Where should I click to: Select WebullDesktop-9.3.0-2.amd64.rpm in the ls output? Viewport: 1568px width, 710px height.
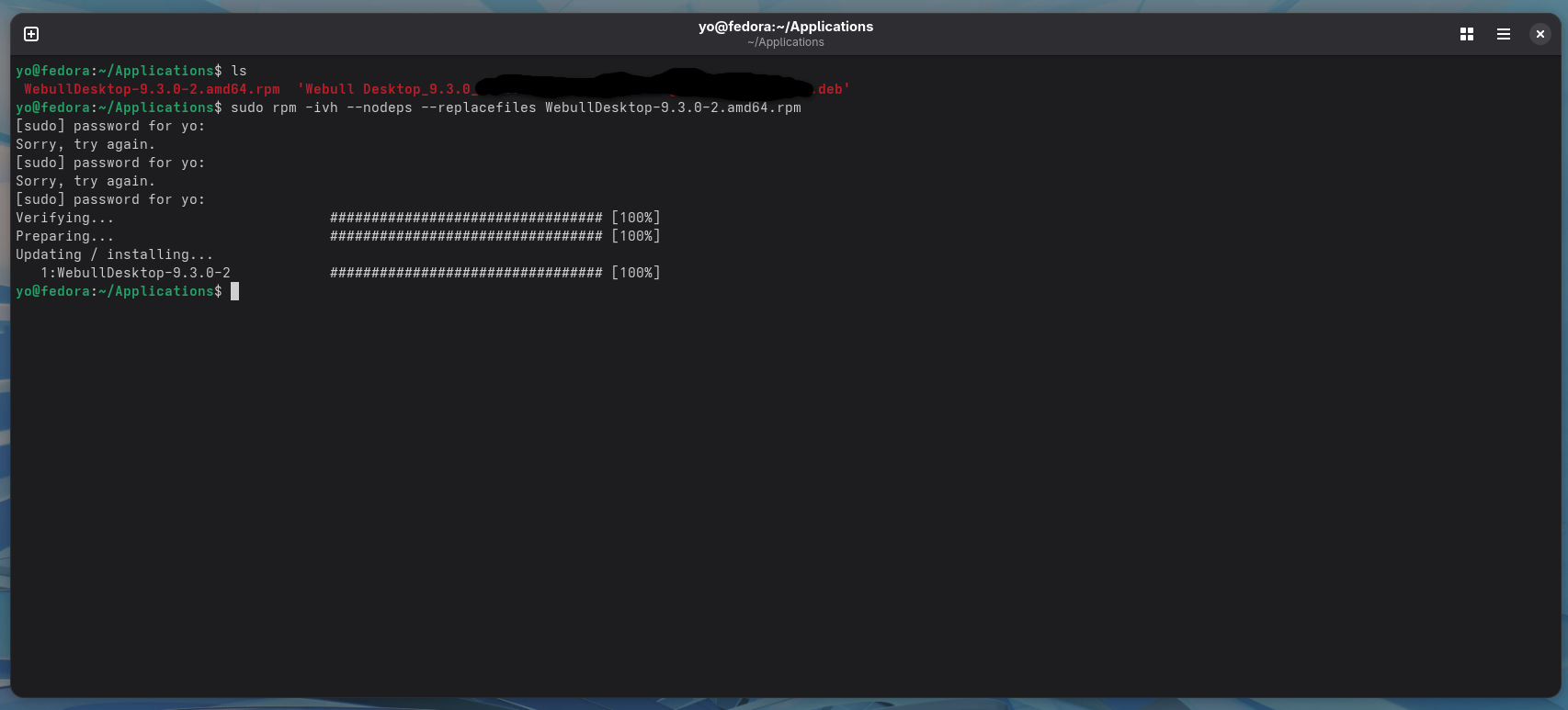(152, 89)
